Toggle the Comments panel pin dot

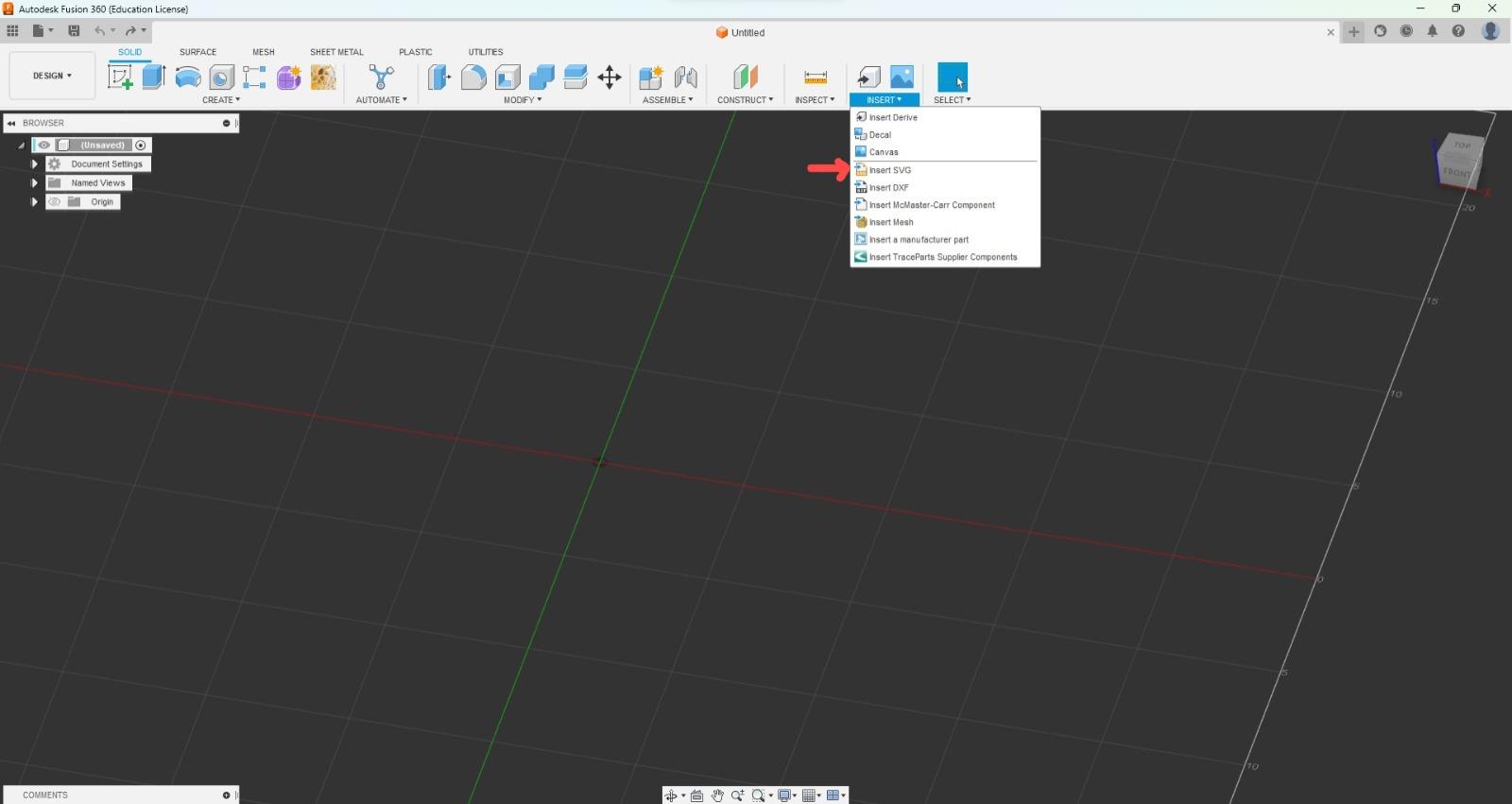[226, 795]
